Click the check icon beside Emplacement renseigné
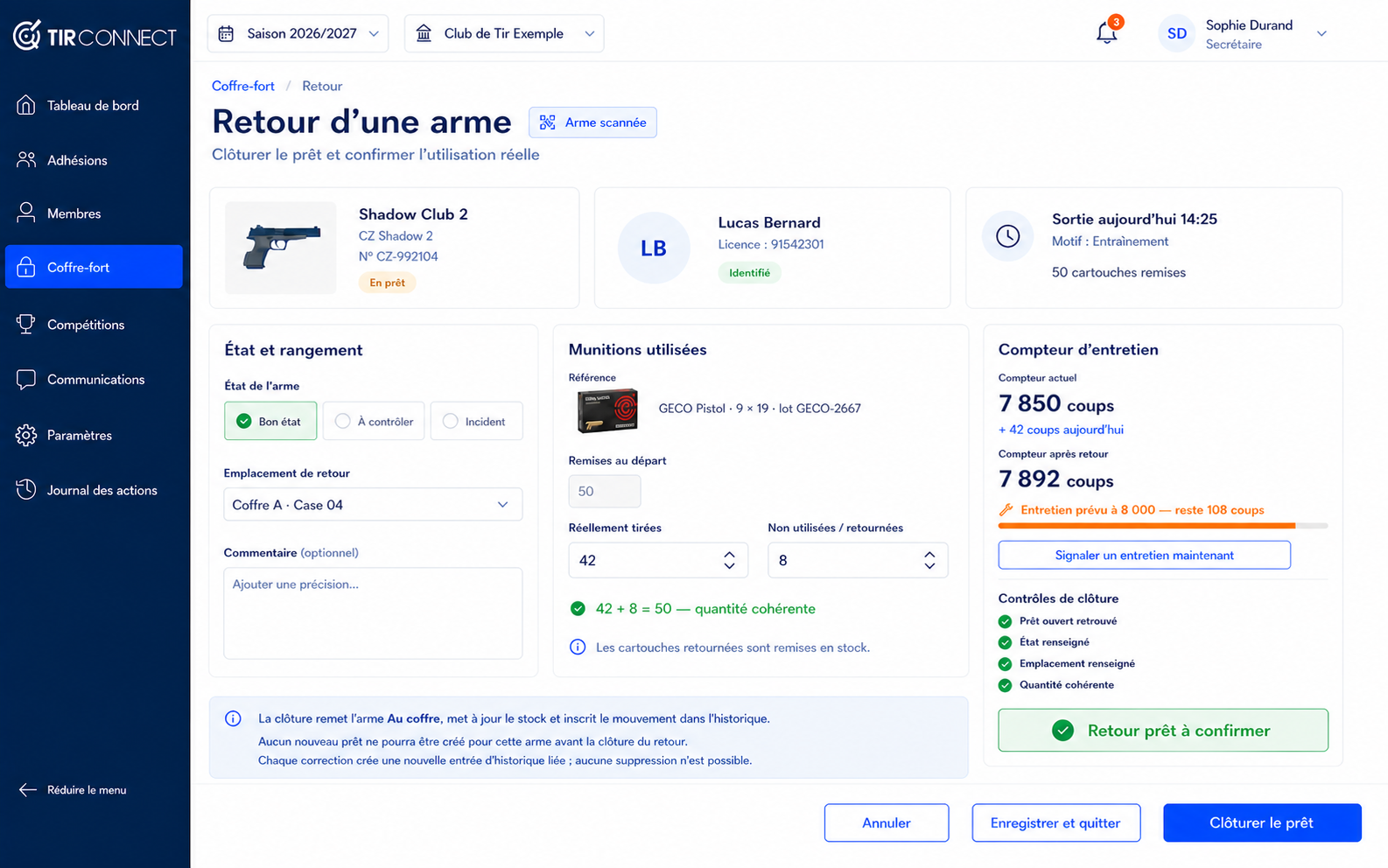The width and height of the screenshot is (1388, 868). (x=1005, y=663)
